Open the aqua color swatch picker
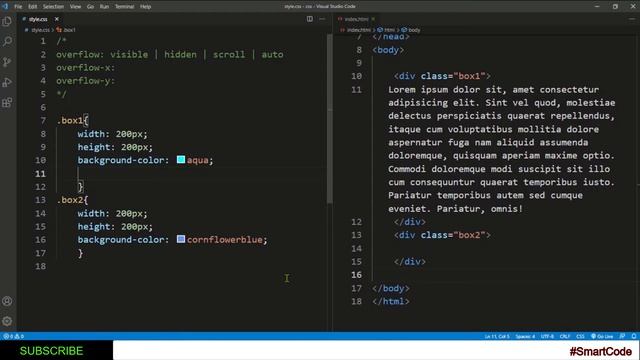The height and width of the screenshot is (360, 640). pos(181,160)
